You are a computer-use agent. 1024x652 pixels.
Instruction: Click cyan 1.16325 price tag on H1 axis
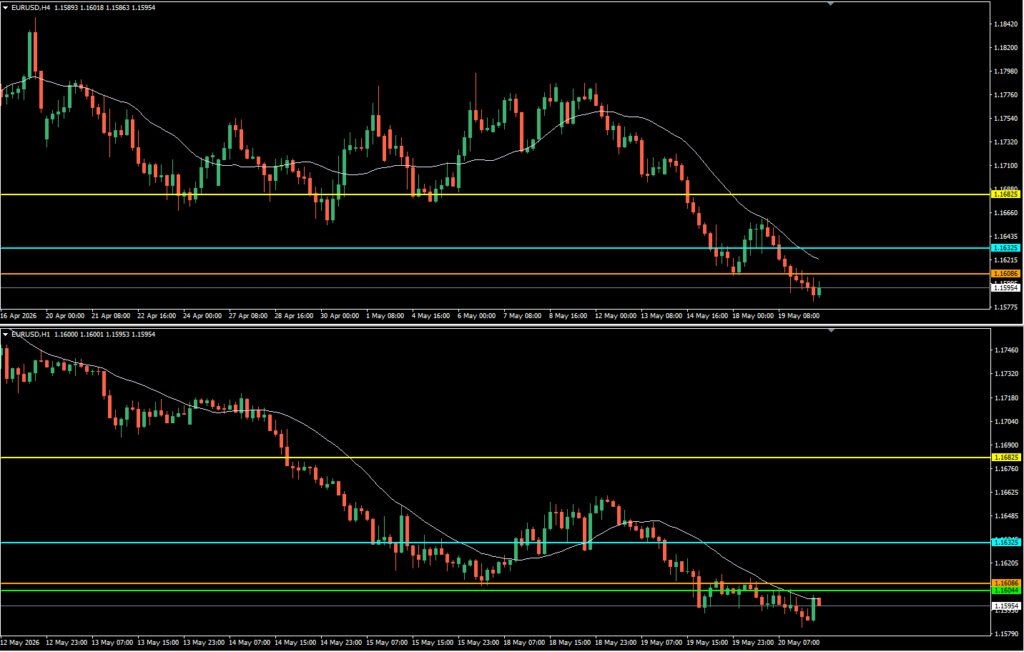1006,542
